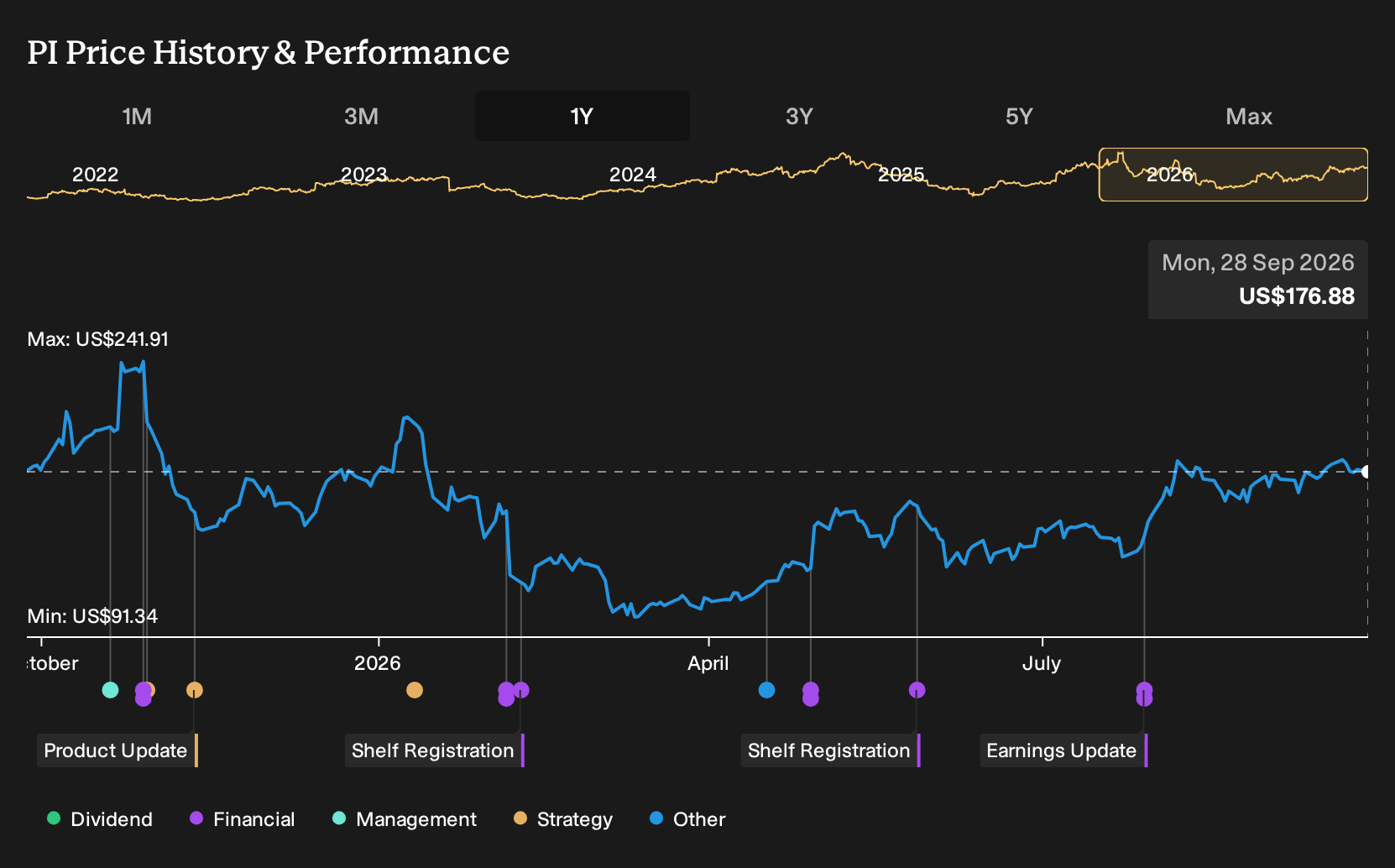Click the Mon, 28 Sep 2026 date
Screen dimensions: 1395x868
(x=1258, y=263)
